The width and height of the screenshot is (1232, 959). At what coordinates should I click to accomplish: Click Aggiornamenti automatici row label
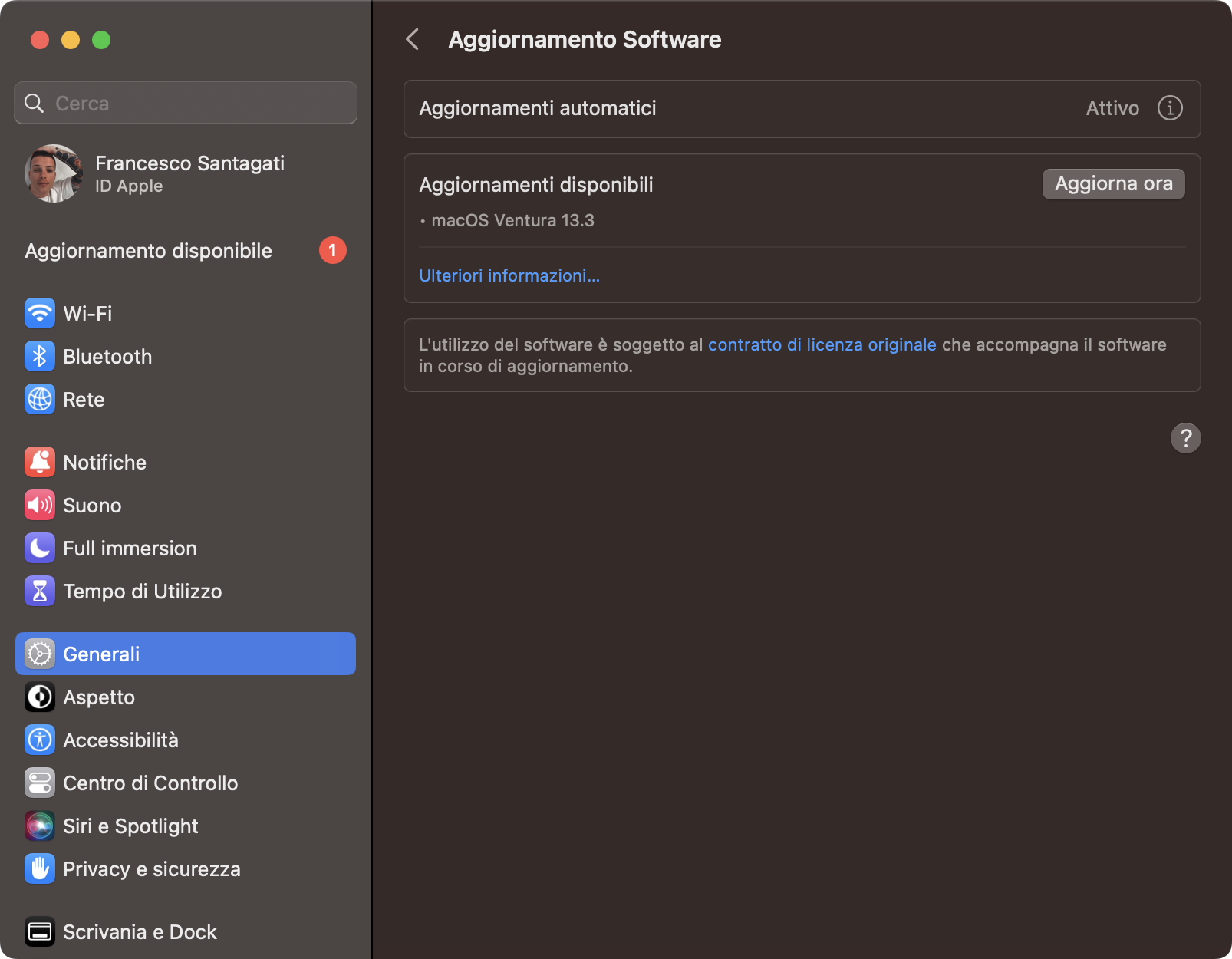point(538,108)
